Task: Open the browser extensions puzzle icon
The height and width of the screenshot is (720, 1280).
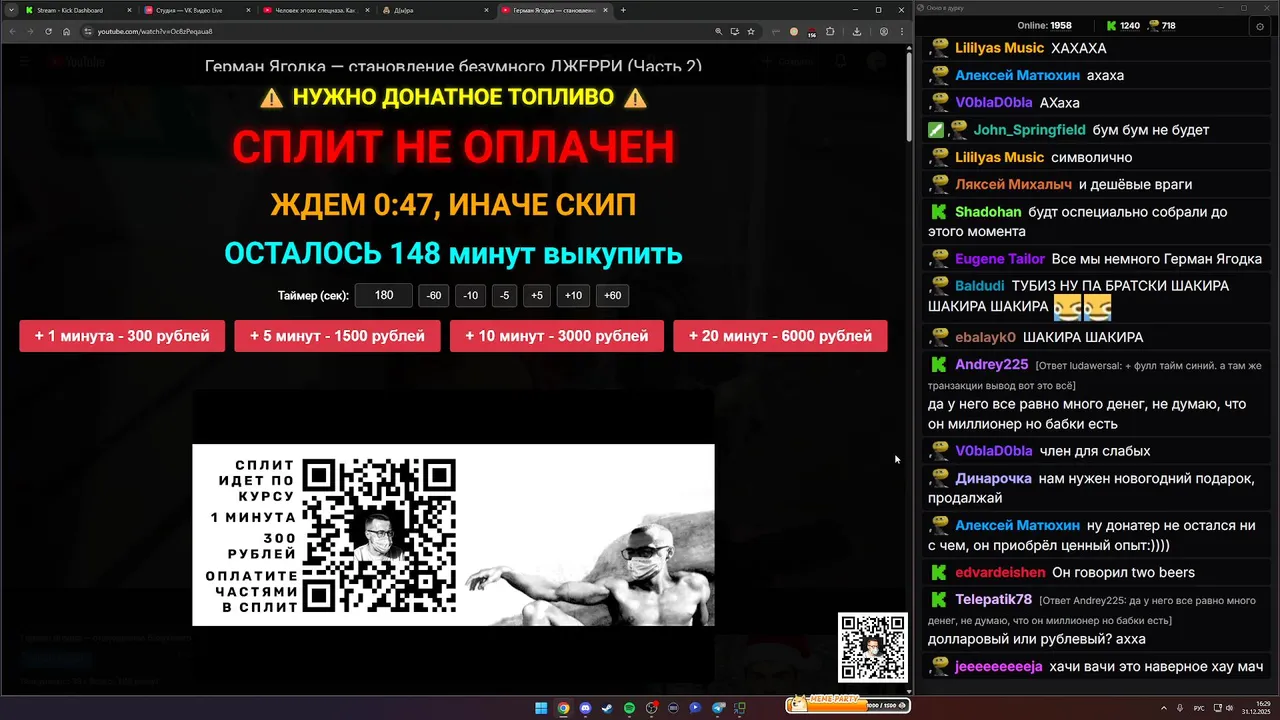Action: tap(830, 31)
